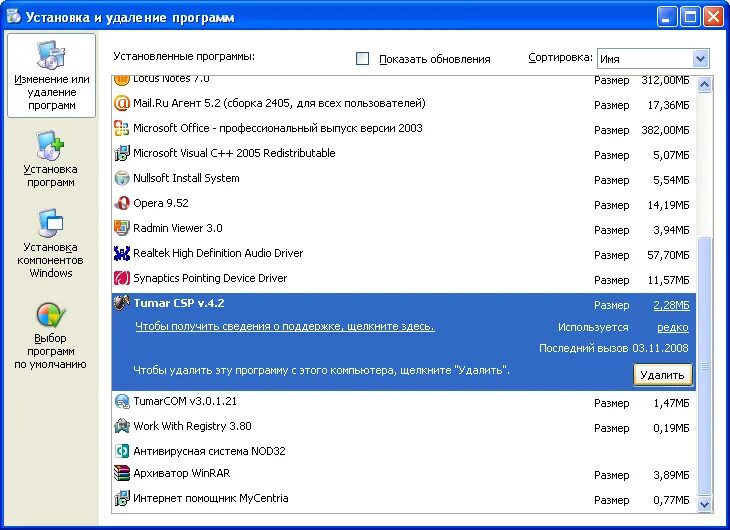The width and height of the screenshot is (730, 530).
Task: Select 'TumarCOM v3.0.1.21' entry
Action: point(404,402)
